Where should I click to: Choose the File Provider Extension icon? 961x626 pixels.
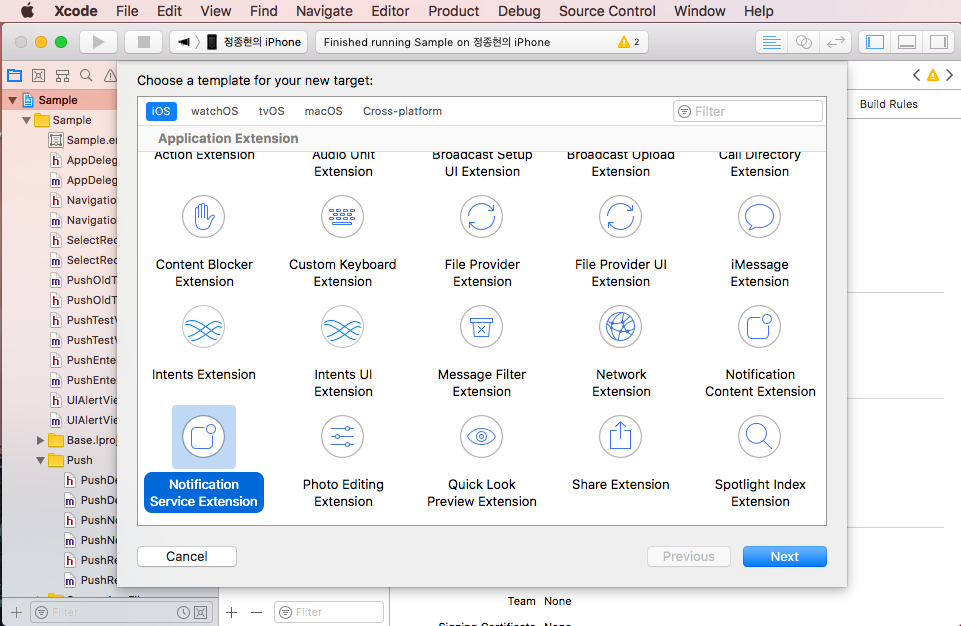(x=482, y=216)
